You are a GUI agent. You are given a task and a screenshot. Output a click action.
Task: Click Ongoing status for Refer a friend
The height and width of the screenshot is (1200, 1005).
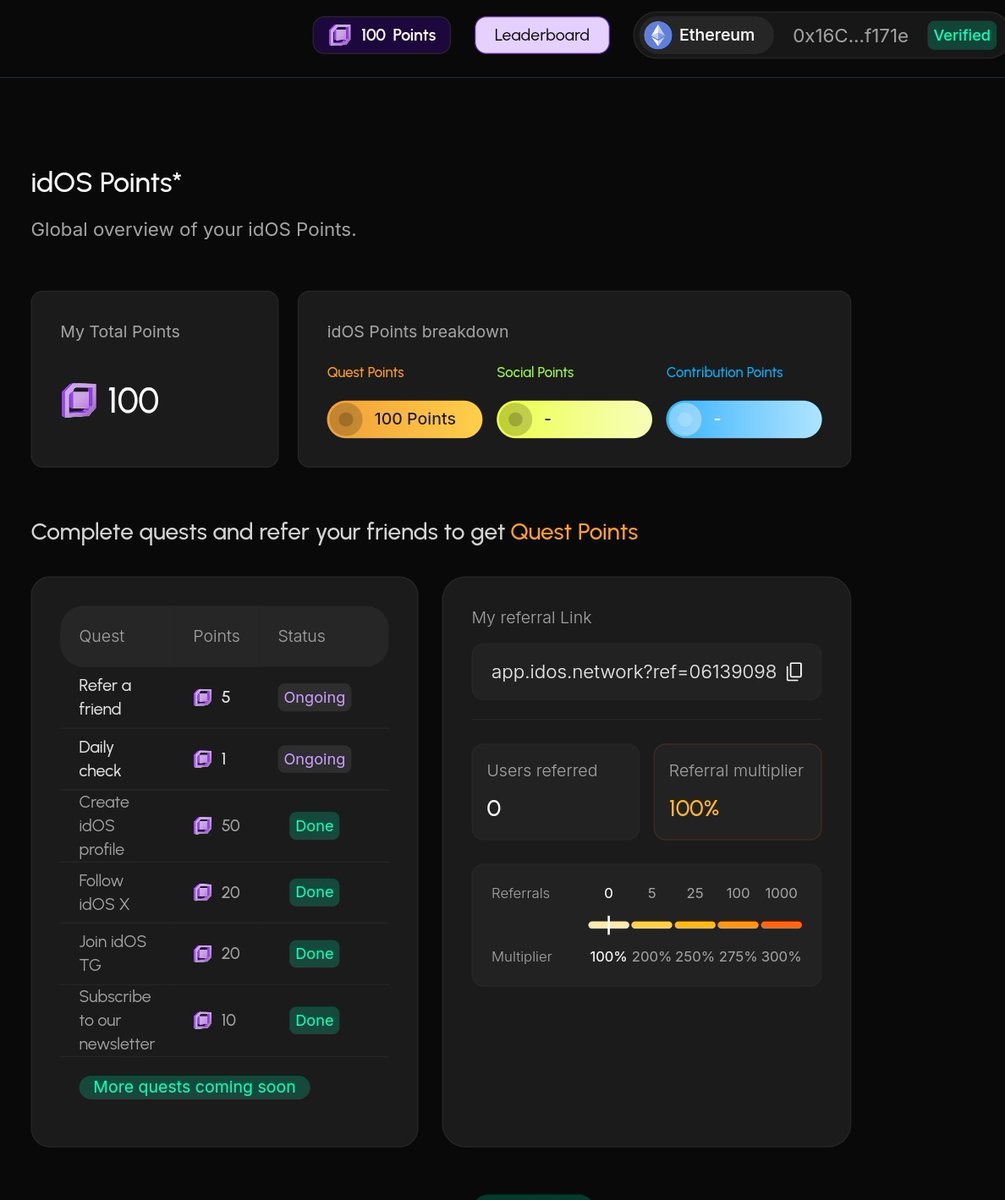pos(314,697)
